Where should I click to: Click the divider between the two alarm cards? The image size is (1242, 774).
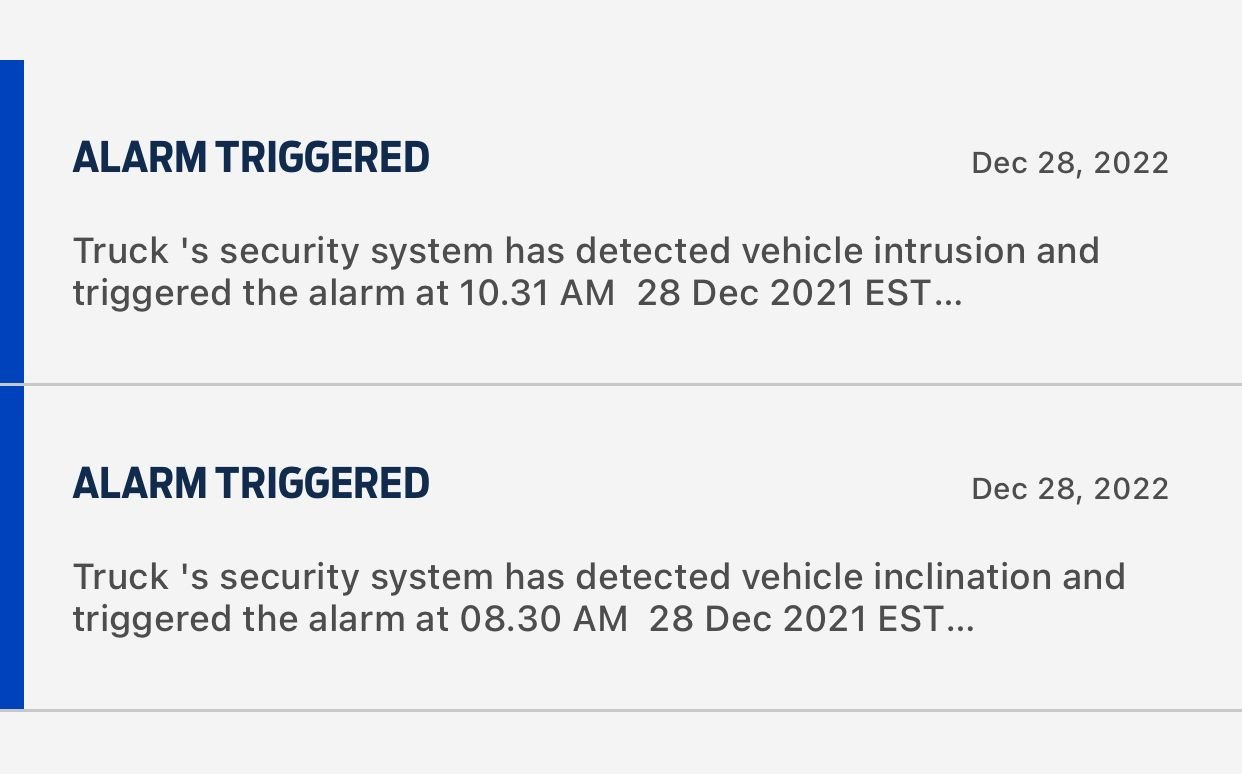620,383
